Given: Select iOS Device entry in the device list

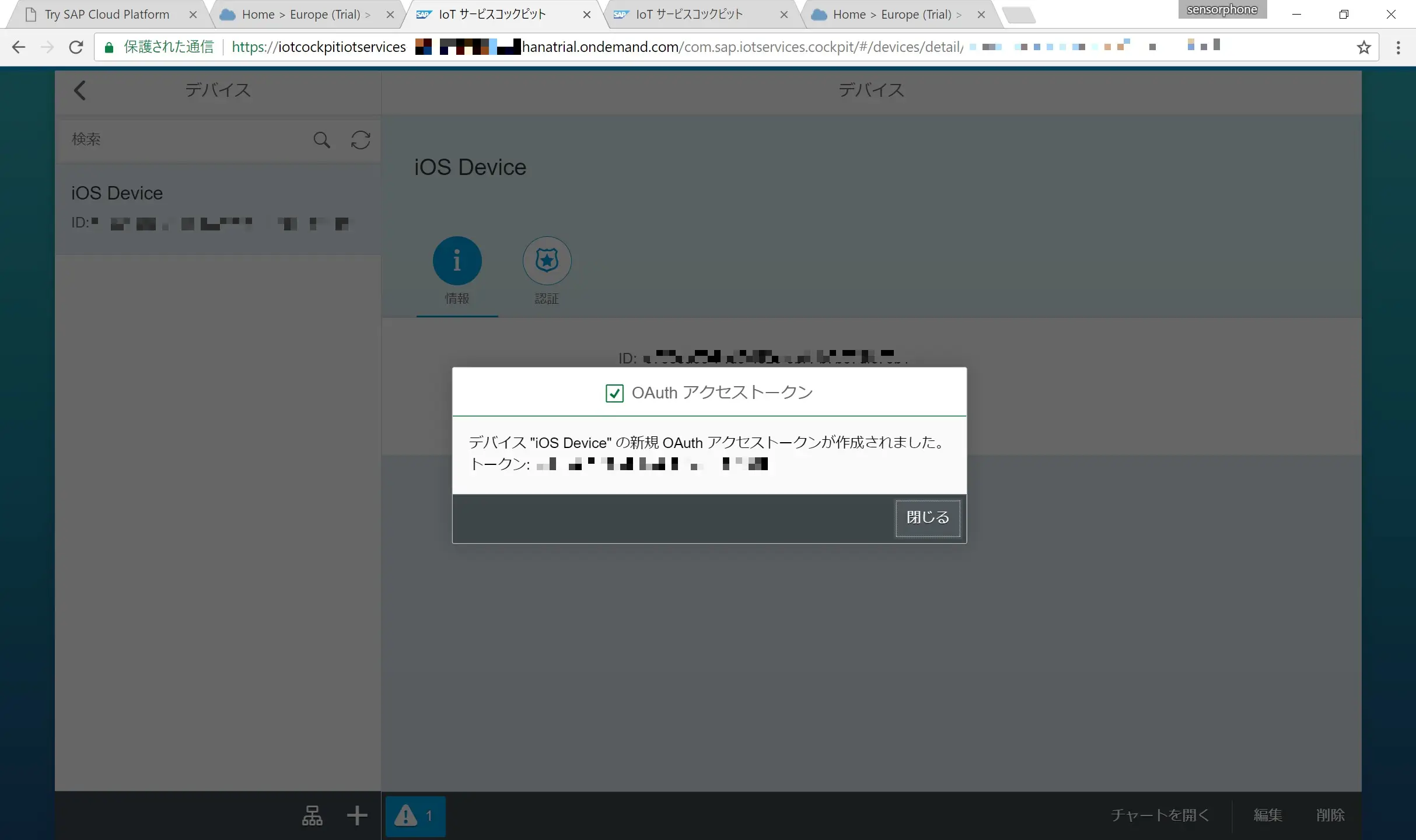Looking at the screenshot, I should tap(218, 210).
